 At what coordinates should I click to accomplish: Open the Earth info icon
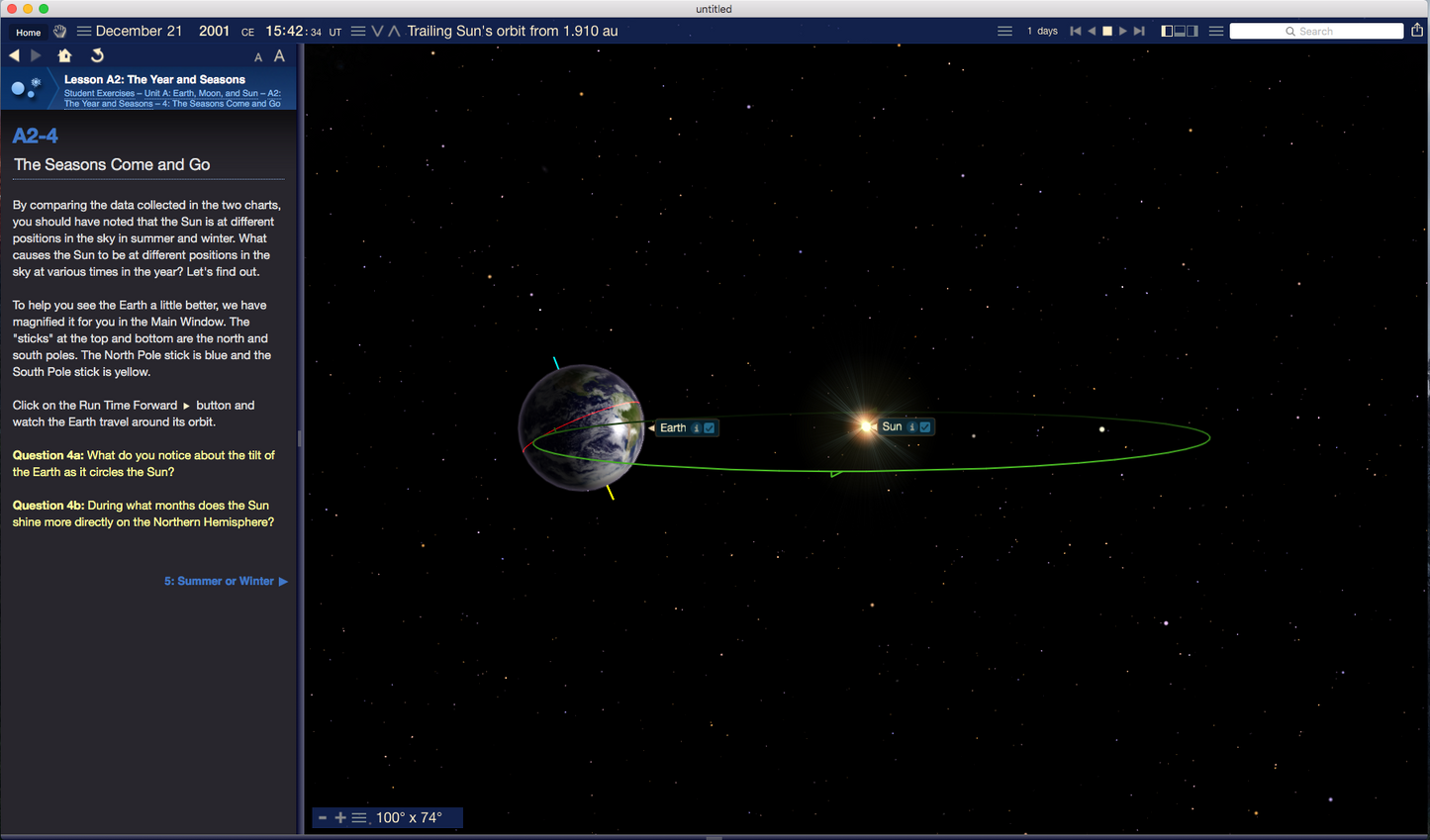(x=696, y=428)
